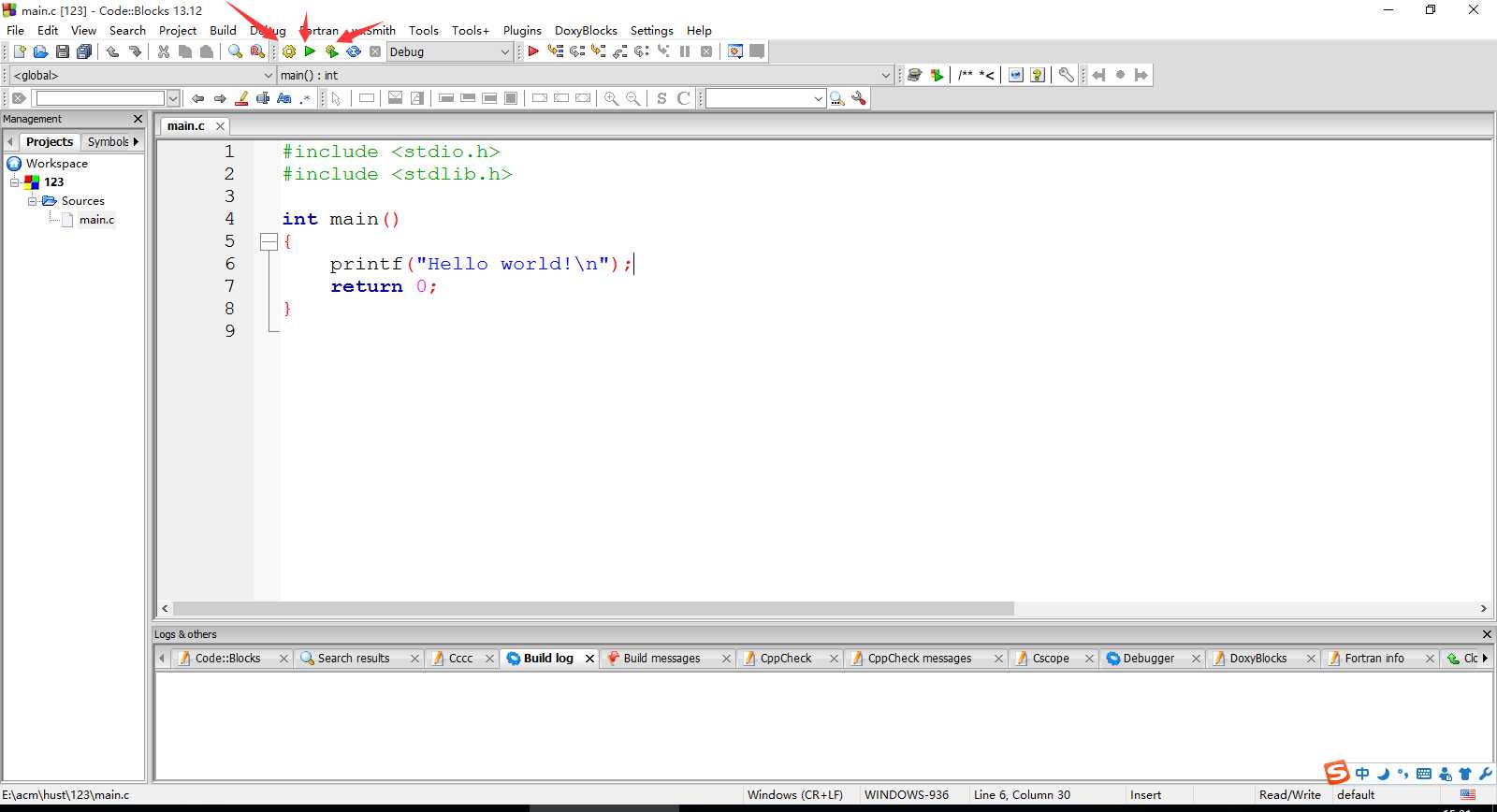Click the Zoom in magnifier icon
The height and width of the screenshot is (812, 1497).
[x=612, y=98]
